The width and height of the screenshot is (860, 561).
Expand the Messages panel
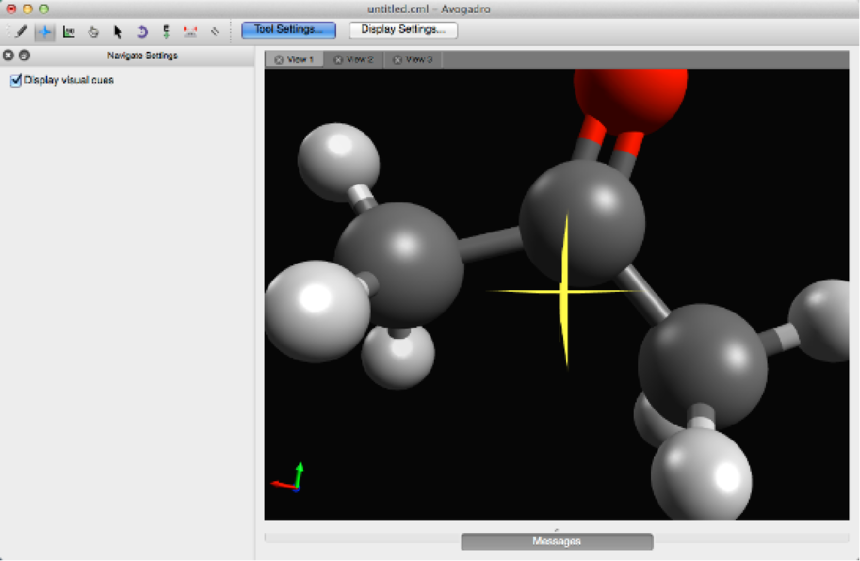(x=557, y=541)
